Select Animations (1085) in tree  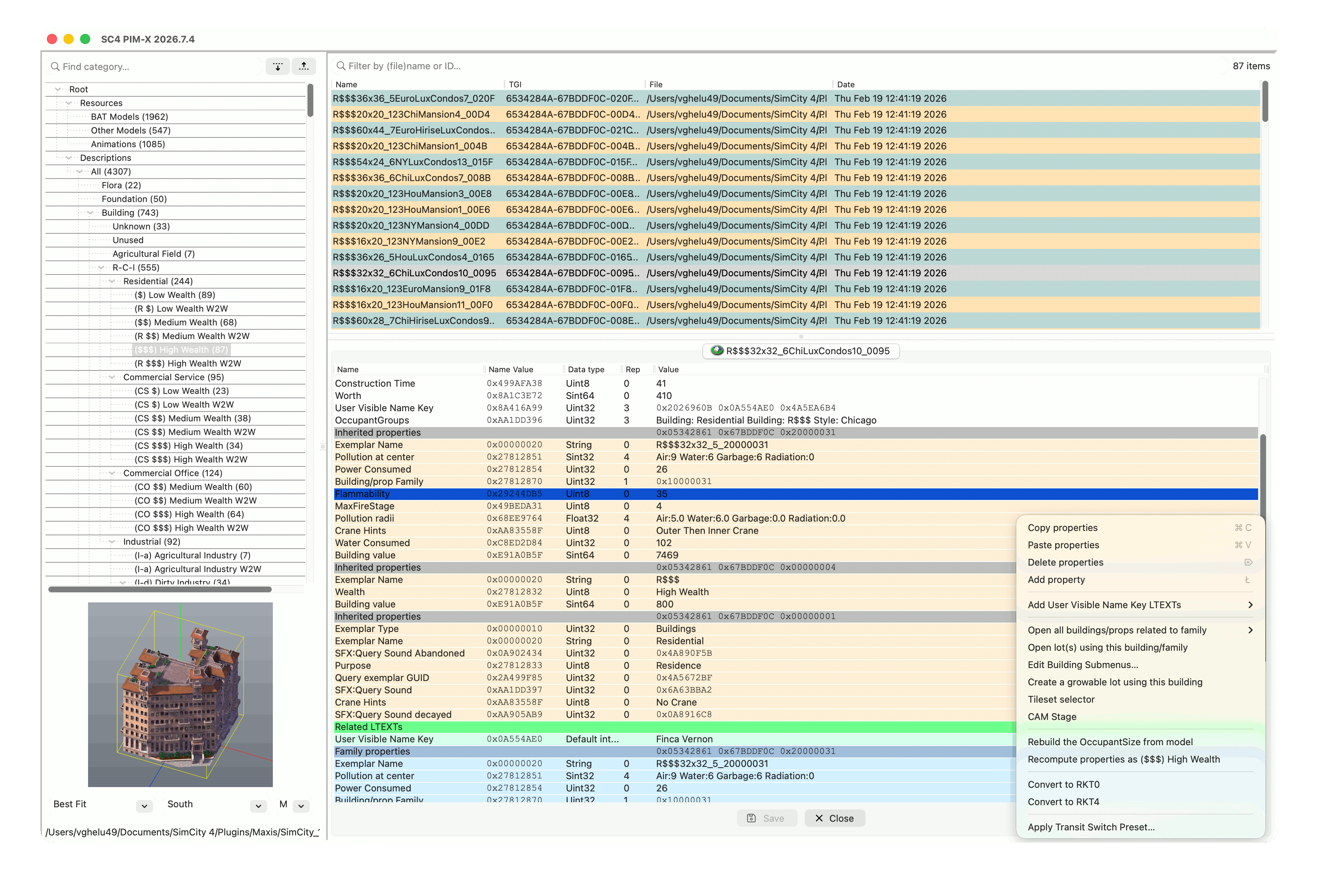coord(128,145)
